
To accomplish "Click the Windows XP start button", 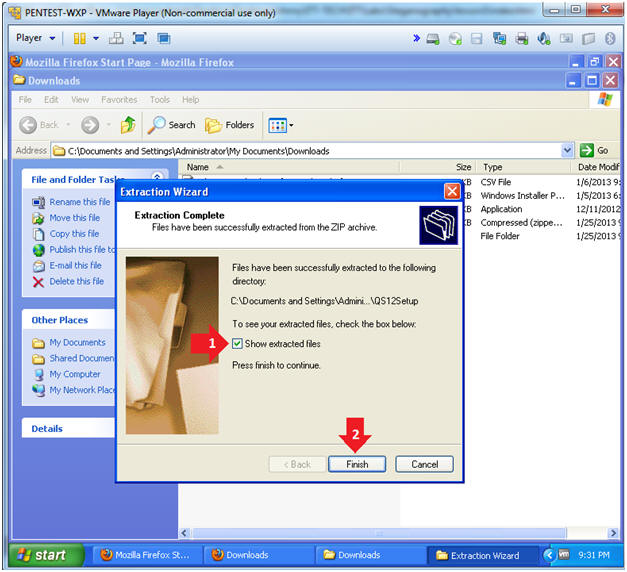I will tap(46, 555).
